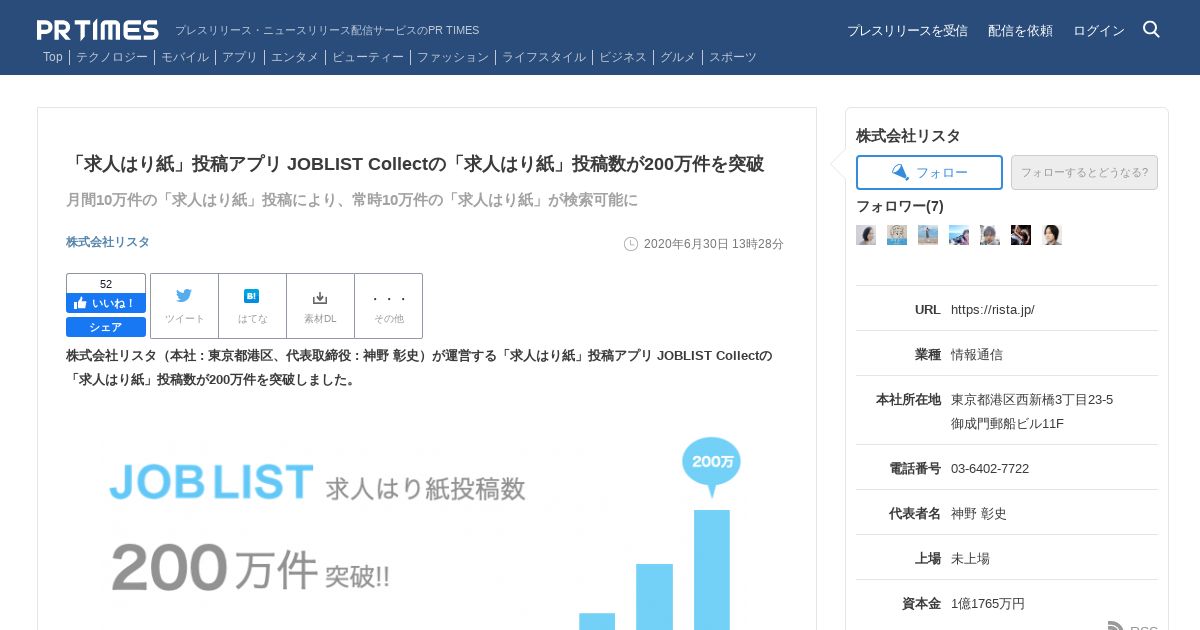Viewport: 1200px width, 630px height.
Task: Open エンタメ category
Action: pos(295,57)
